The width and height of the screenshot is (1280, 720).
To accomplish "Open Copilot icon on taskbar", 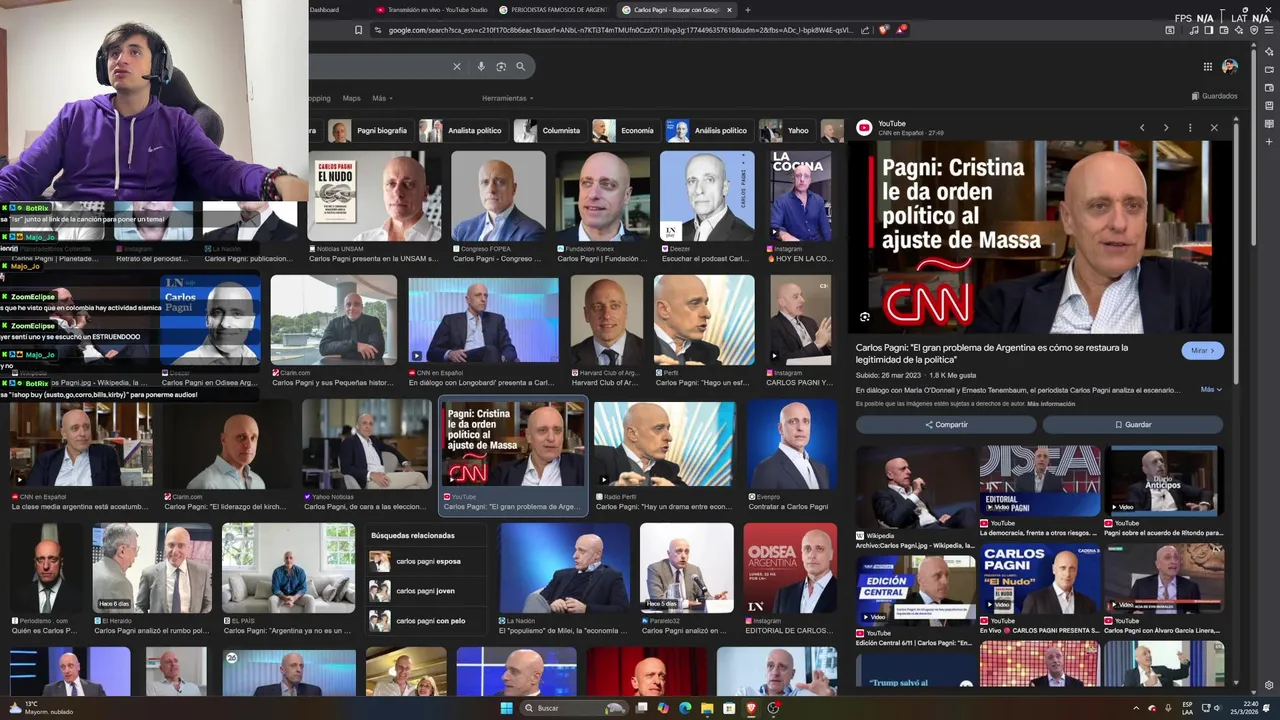I will point(663,708).
